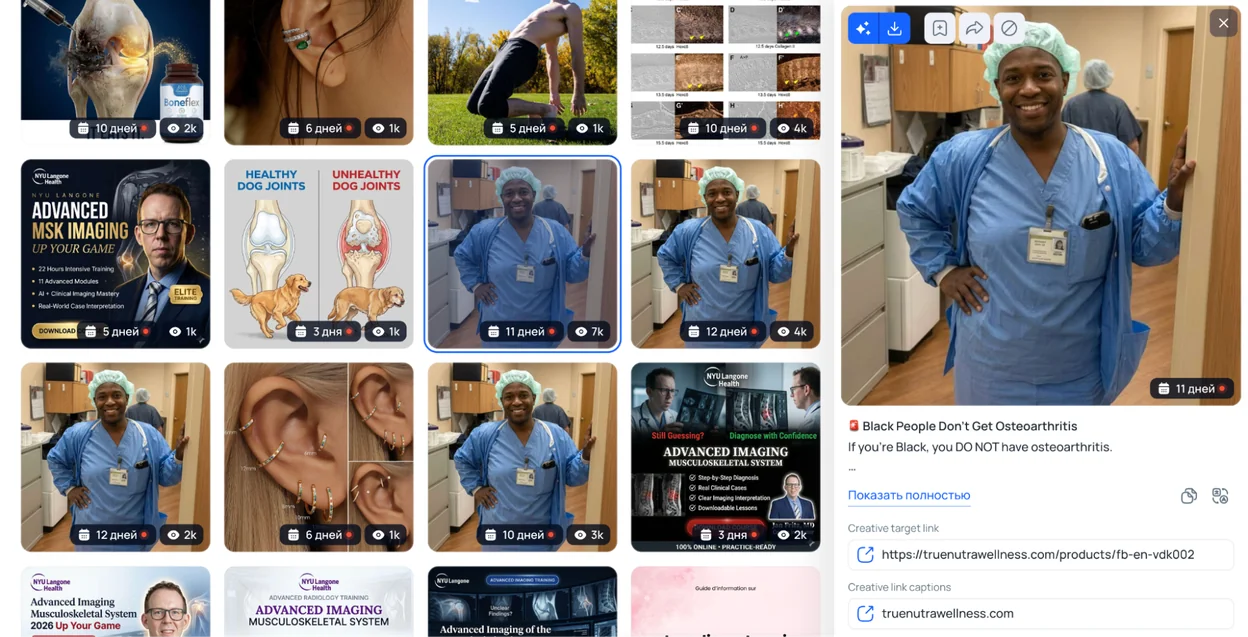
Task: Open the Advanced MSK Imaging ad thumbnail
Action: 115,254
